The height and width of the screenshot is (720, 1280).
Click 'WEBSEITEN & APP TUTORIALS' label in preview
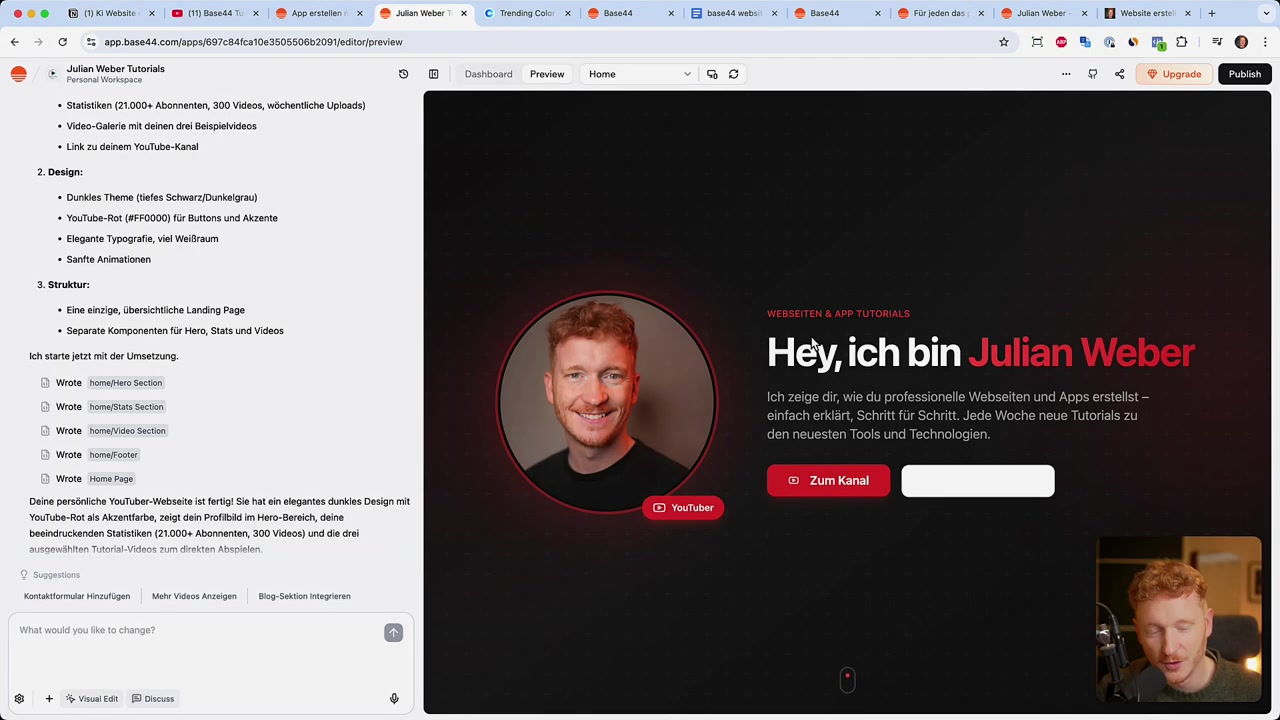(x=838, y=314)
